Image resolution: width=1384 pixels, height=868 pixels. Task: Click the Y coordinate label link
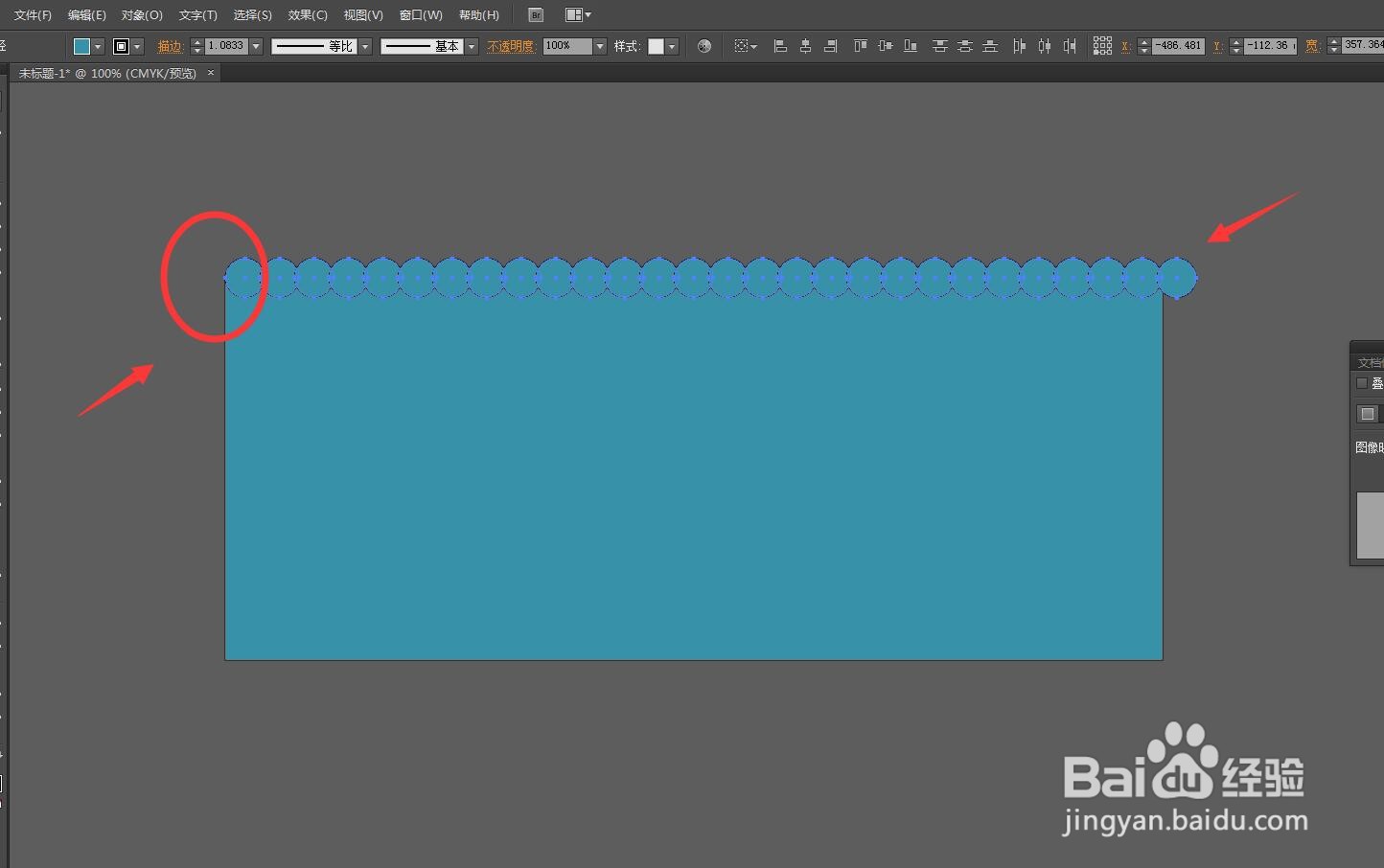1217,46
